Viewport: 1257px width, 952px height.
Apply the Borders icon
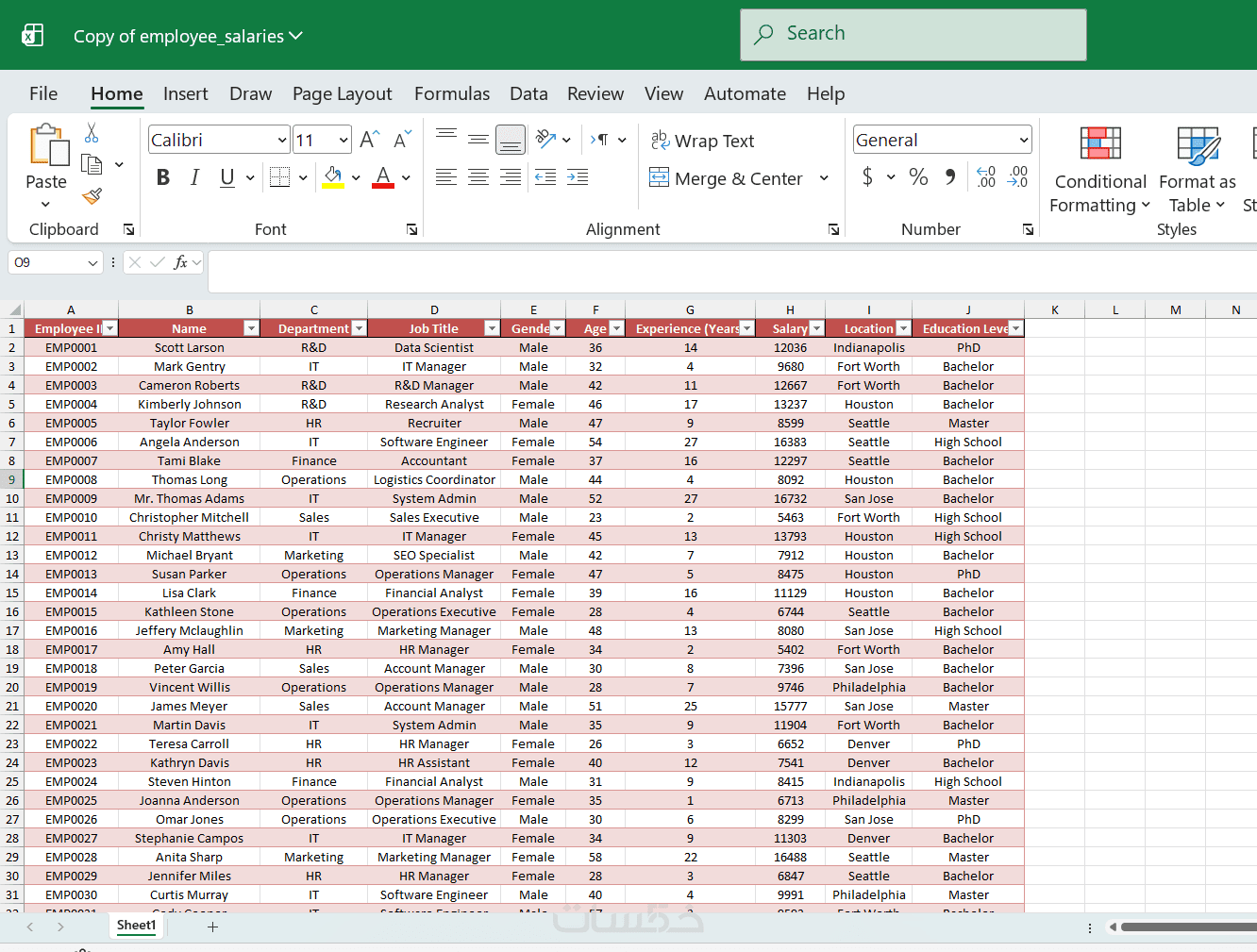pyautogui.click(x=279, y=177)
